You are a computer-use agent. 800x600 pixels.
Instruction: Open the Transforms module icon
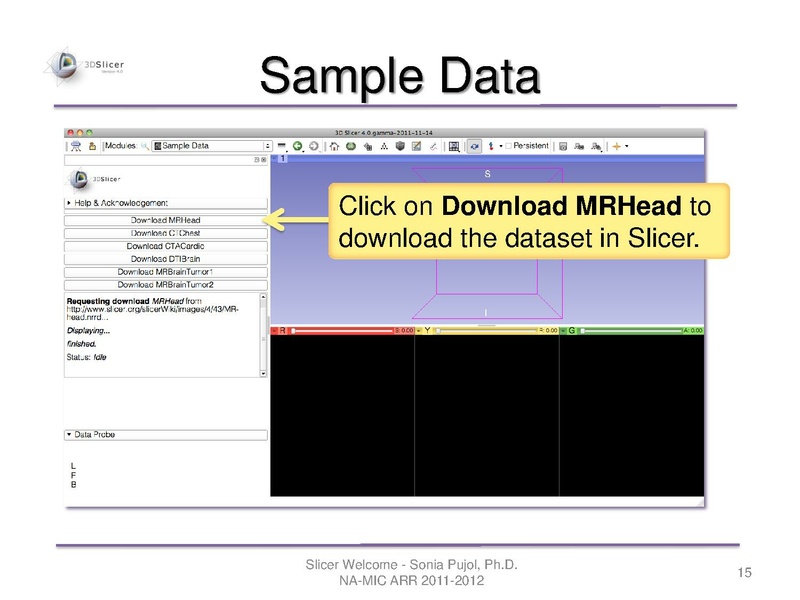point(384,146)
